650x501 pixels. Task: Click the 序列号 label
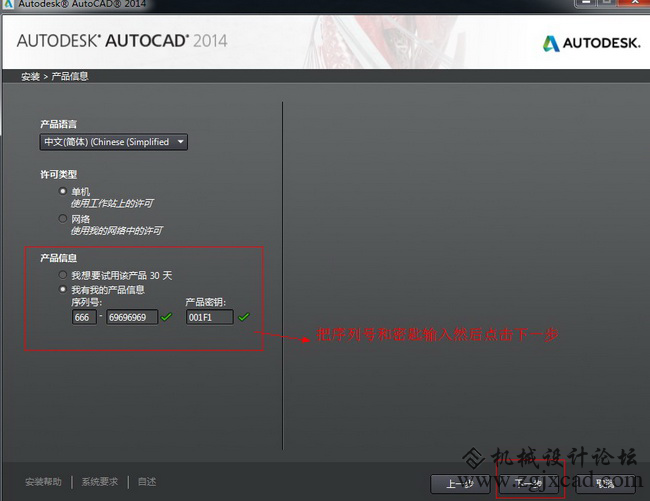[x=86, y=303]
